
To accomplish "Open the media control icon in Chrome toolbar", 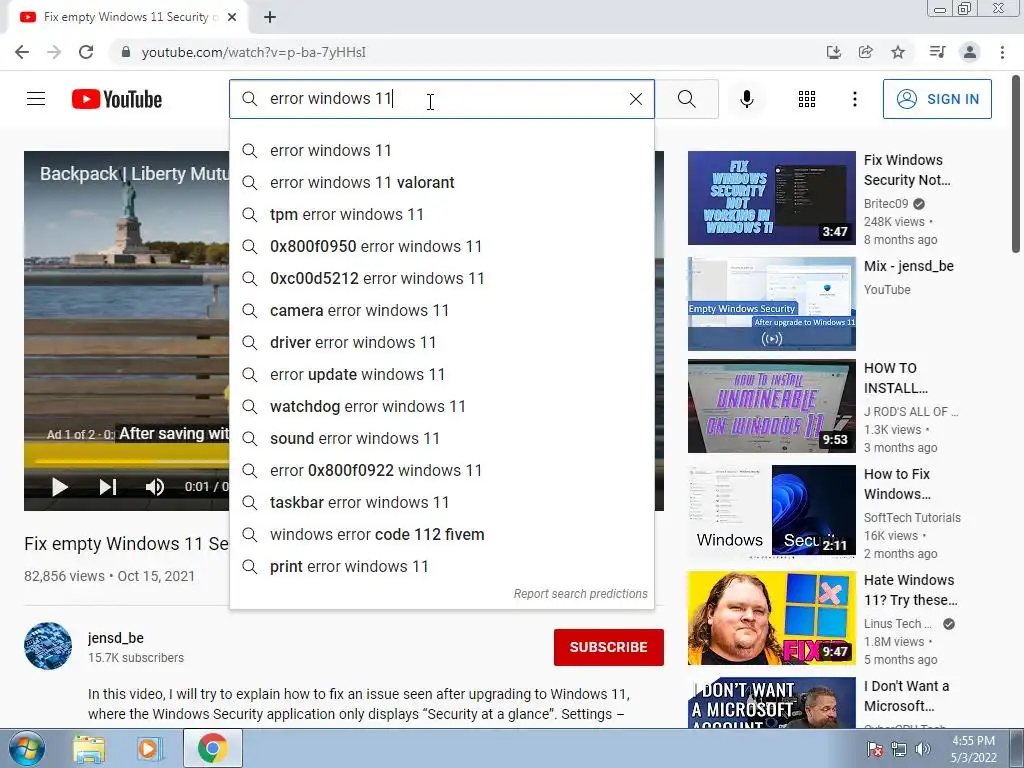I will pos(937,52).
